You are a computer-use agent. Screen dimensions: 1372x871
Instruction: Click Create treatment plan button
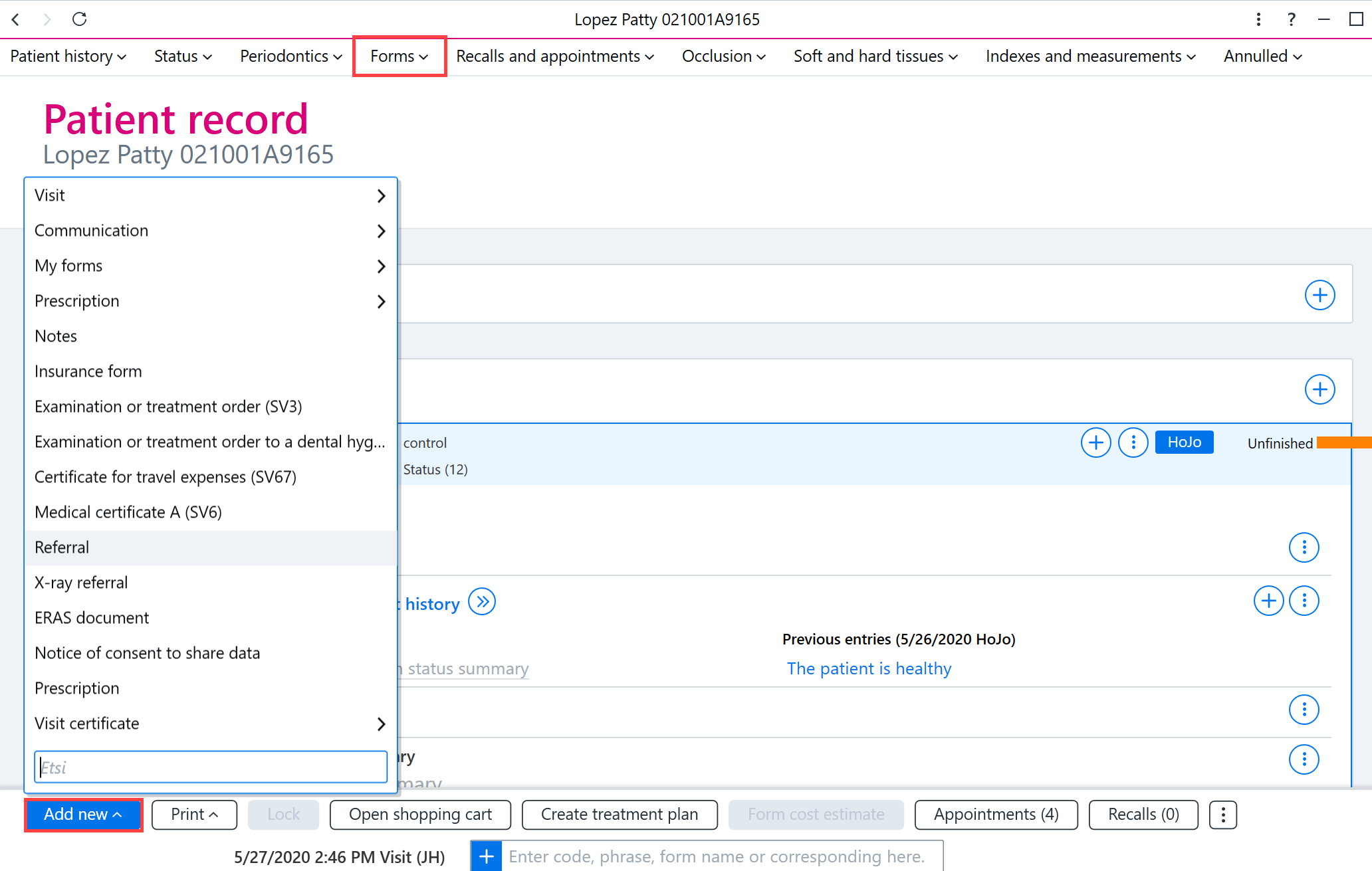coord(620,815)
